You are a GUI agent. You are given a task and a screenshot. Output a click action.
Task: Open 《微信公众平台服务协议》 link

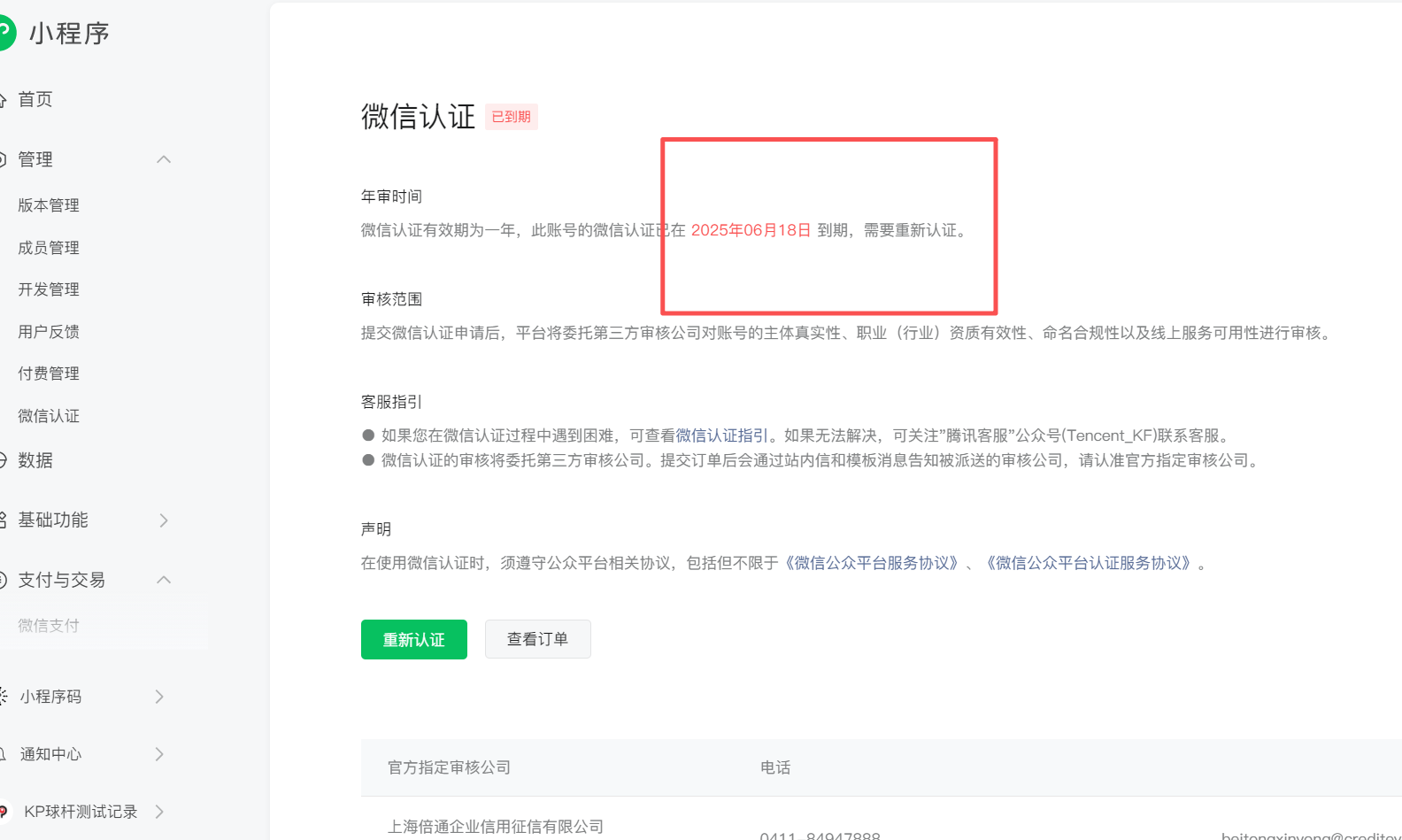872,563
